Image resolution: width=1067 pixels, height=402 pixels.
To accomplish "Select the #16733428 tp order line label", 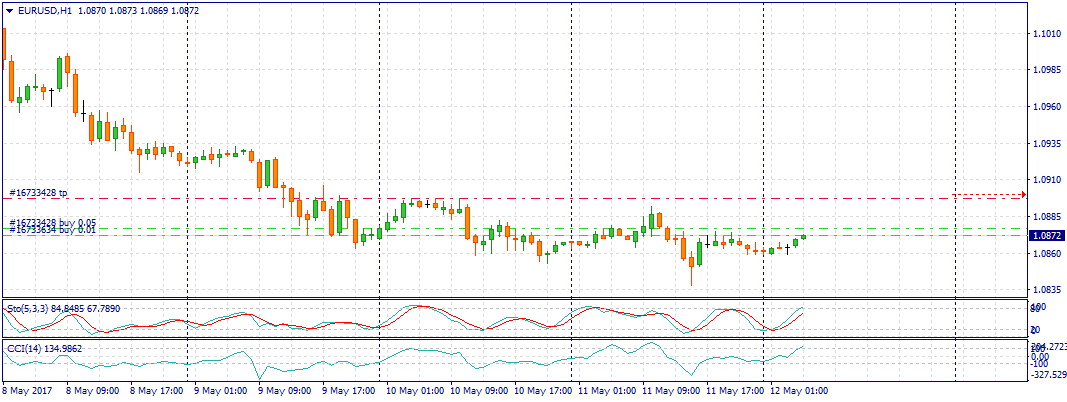I will (38, 192).
